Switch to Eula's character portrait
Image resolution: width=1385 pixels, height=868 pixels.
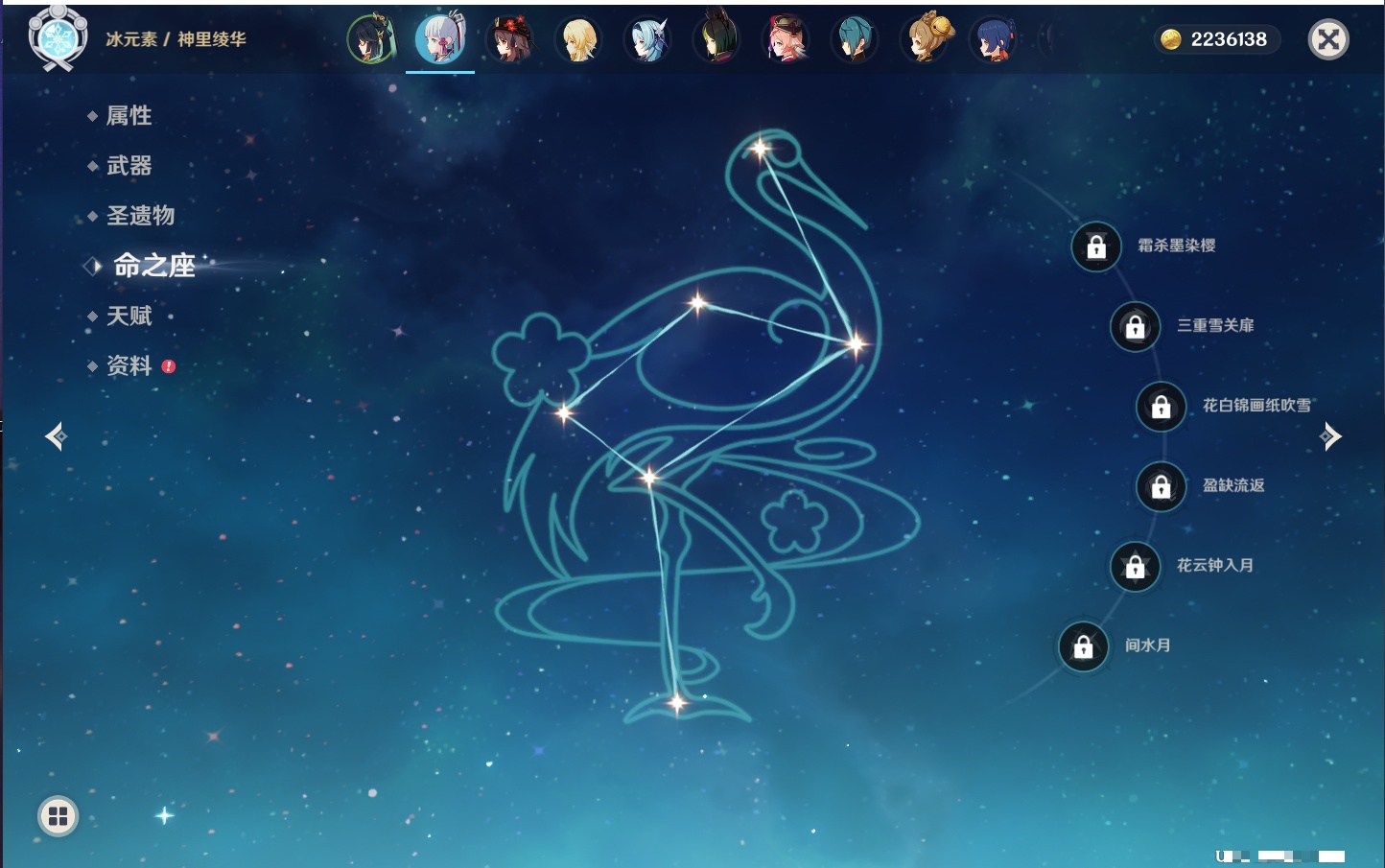647,39
